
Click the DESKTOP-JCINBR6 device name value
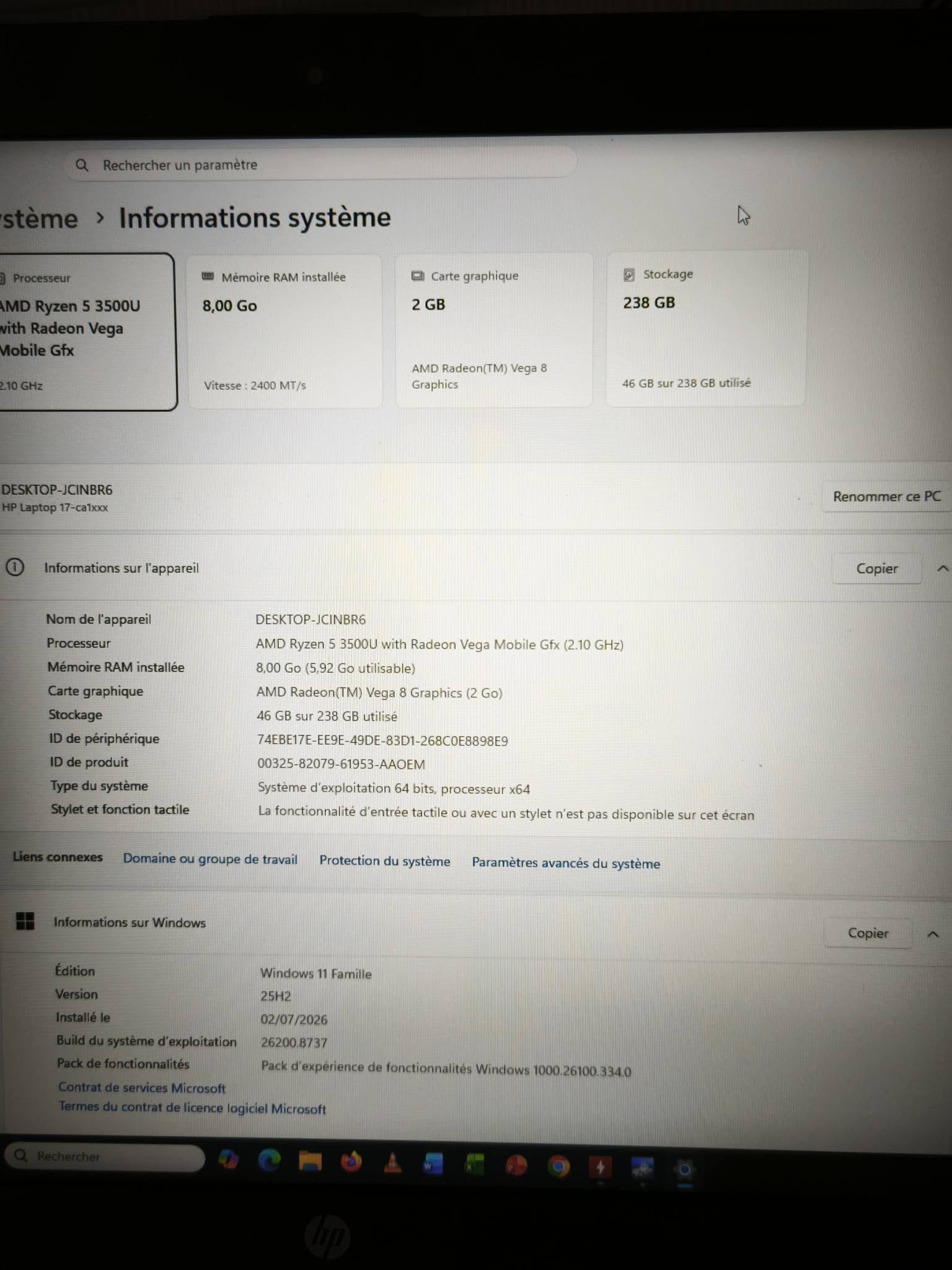(311, 619)
